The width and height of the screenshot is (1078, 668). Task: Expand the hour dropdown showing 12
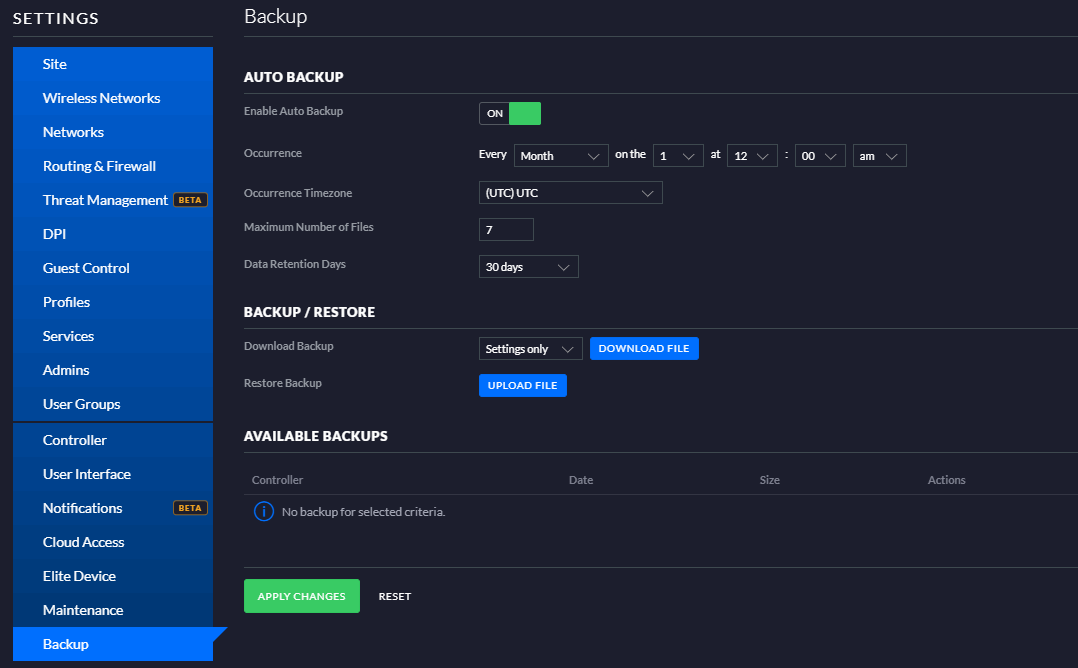(x=752, y=156)
